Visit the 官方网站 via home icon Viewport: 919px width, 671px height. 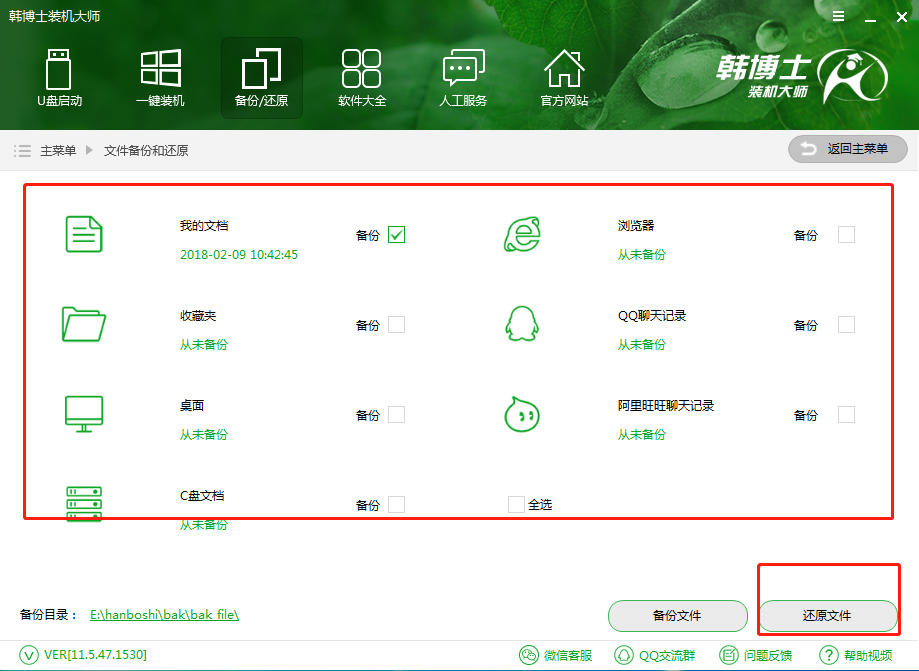[564, 78]
